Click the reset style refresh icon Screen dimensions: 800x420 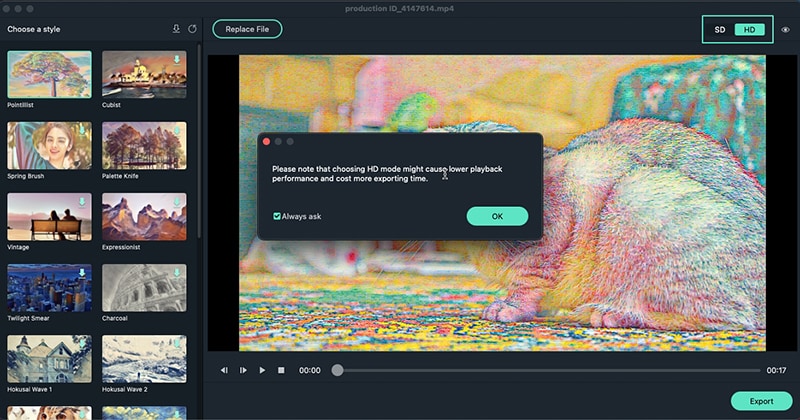[192, 29]
